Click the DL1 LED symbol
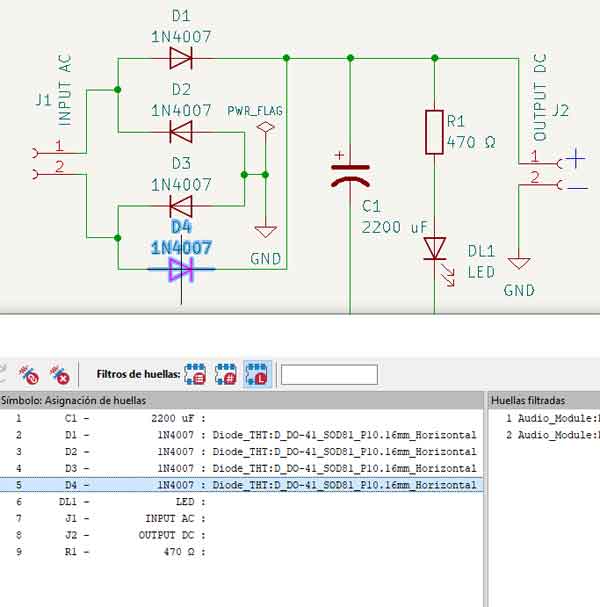This screenshot has height=607, width=600. (x=434, y=248)
